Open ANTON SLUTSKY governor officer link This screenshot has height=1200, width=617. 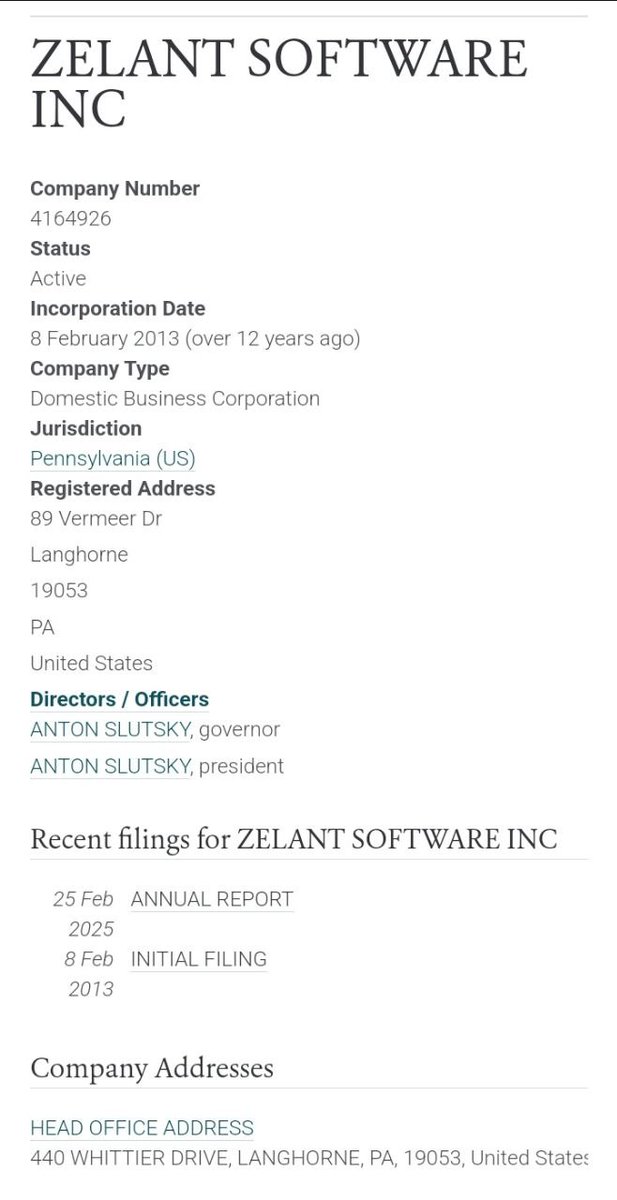pyautogui.click(x=110, y=730)
